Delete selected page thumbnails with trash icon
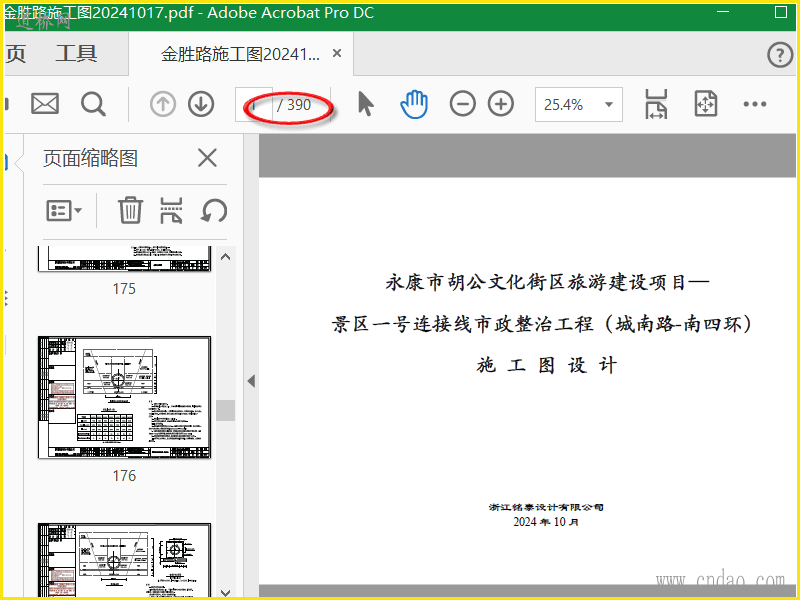This screenshot has width=800, height=600. 130,210
